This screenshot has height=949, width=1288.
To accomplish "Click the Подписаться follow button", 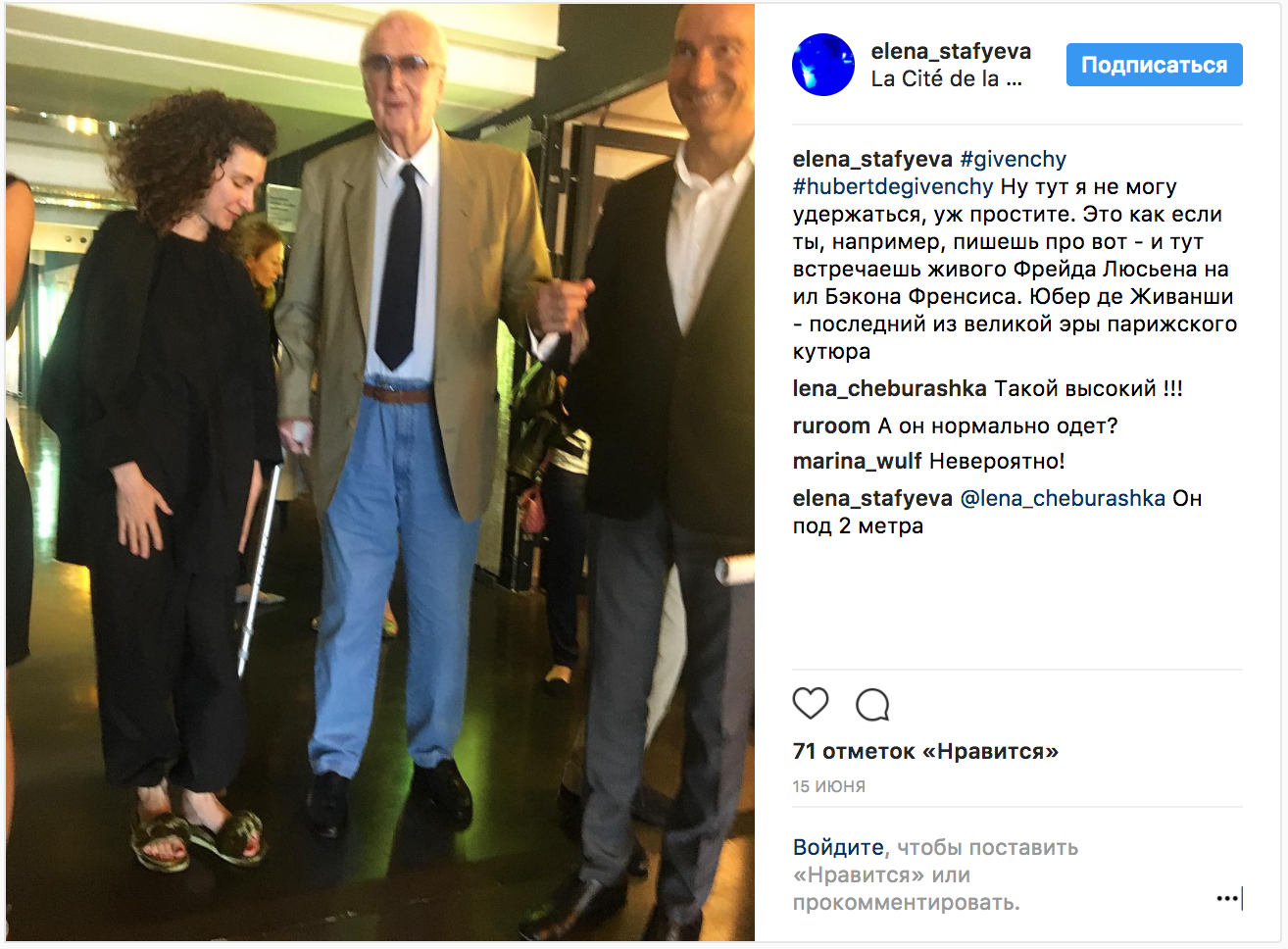I will (1155, 65).
